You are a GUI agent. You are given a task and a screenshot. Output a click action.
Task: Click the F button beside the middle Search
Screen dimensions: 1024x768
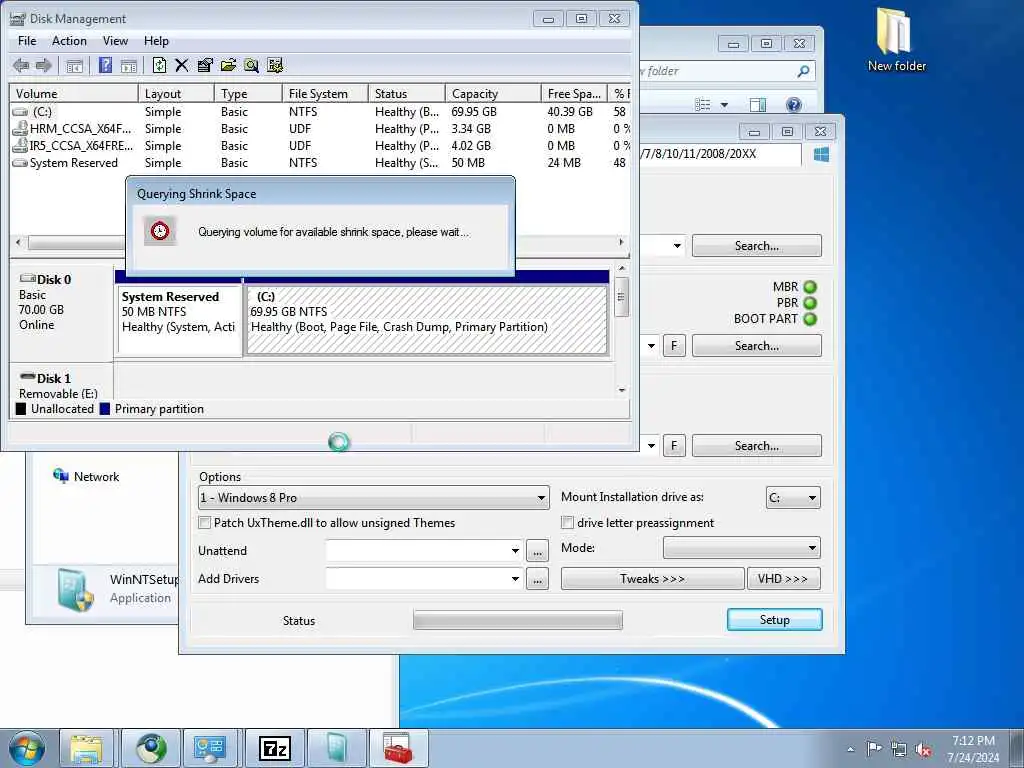[x=674, y=345]
